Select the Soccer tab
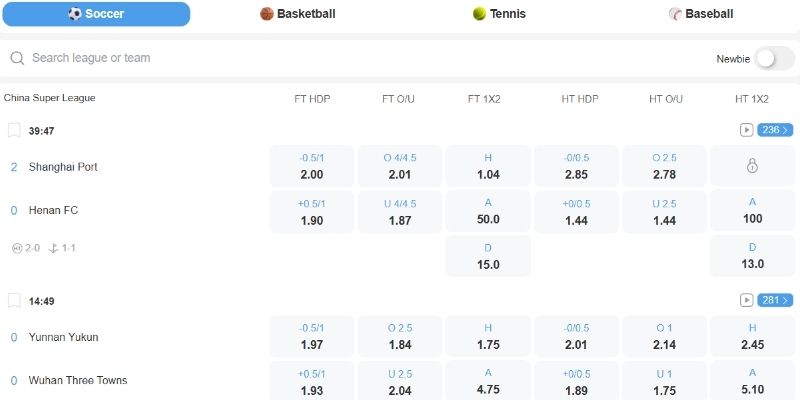The width and height of the screenshot is (800, 400). [x=96, y=14]
